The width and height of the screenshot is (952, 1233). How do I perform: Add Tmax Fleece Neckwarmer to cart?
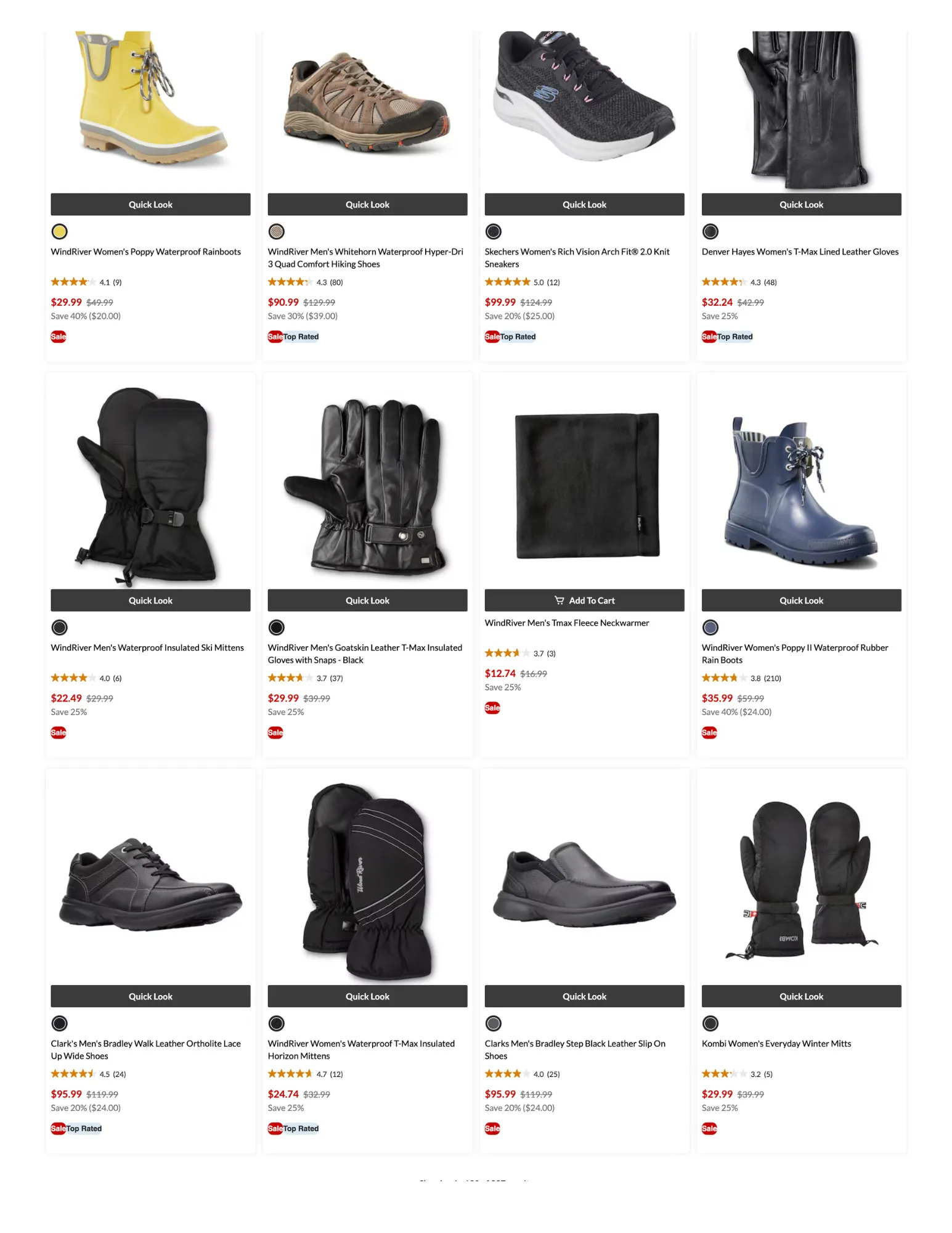(584, 600)
